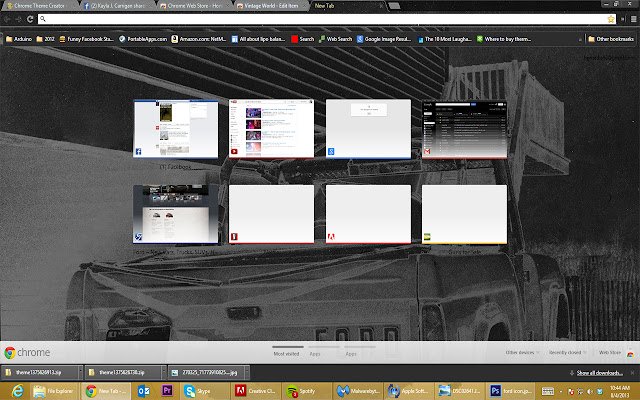Switch to the Chrome Theme Creator tab
Image resolution: width=640 pixels, height=400 pixels.
[39, 6]
